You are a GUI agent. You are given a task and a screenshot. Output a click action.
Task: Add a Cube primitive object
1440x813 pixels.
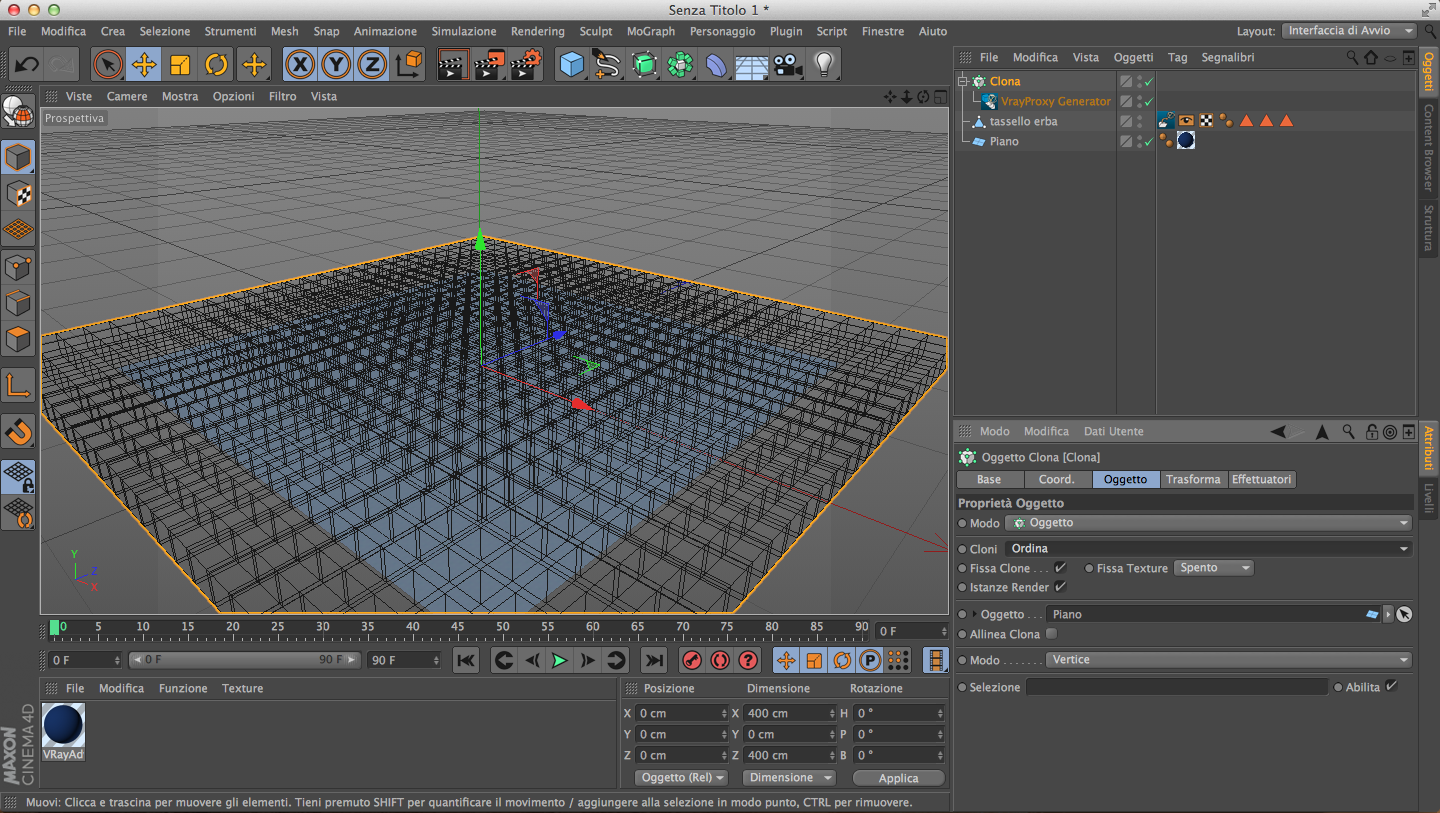click(571, 66)
